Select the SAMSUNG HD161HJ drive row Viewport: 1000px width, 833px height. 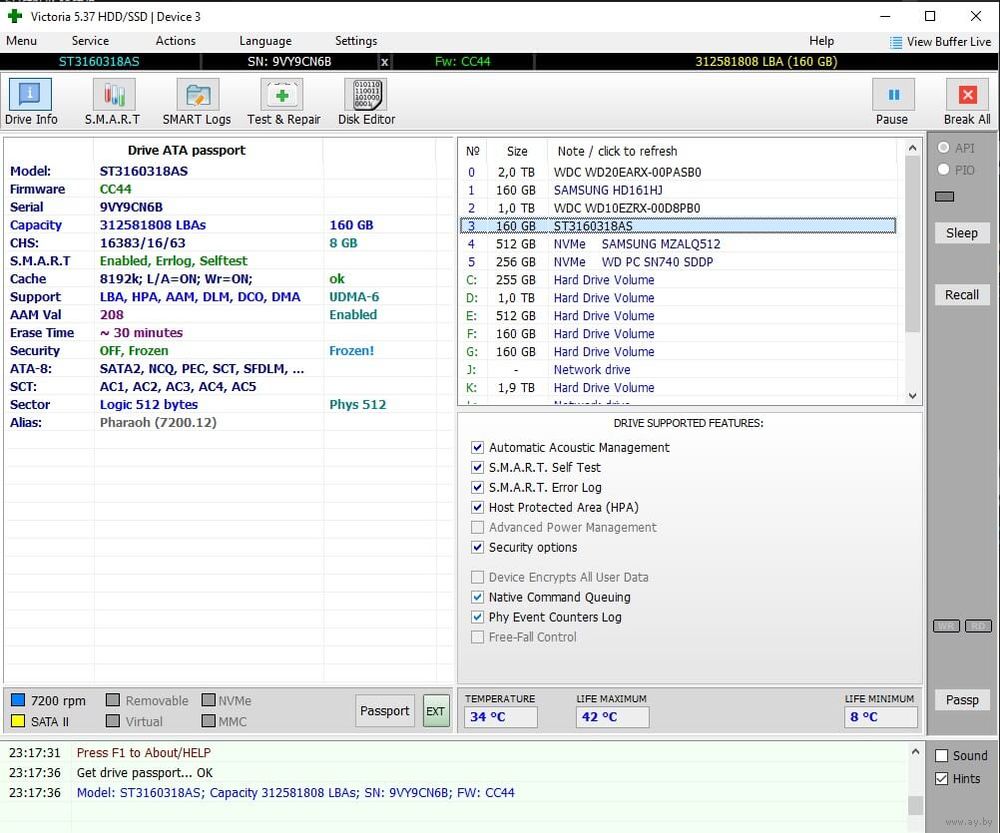coord(608,190)
